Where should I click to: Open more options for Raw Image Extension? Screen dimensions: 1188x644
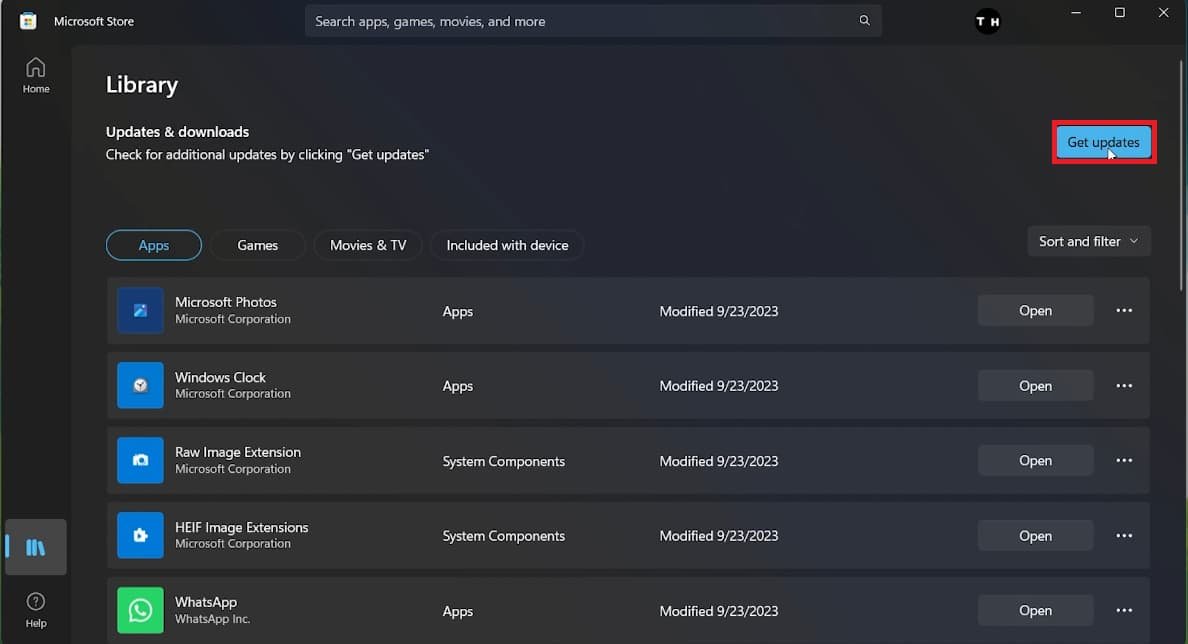pos(1124,461)
